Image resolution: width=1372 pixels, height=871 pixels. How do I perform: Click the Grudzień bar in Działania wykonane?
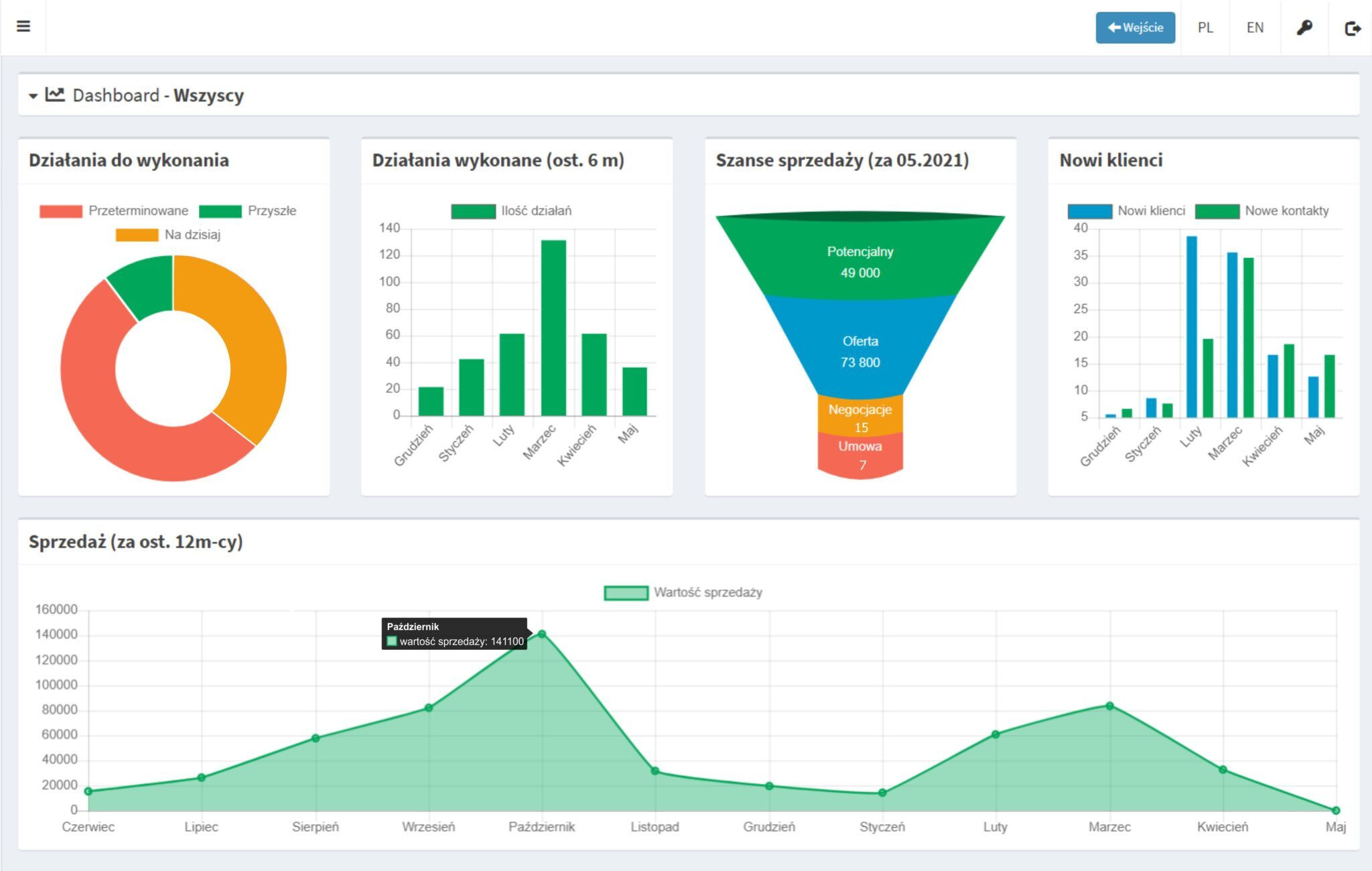[431, 401]
